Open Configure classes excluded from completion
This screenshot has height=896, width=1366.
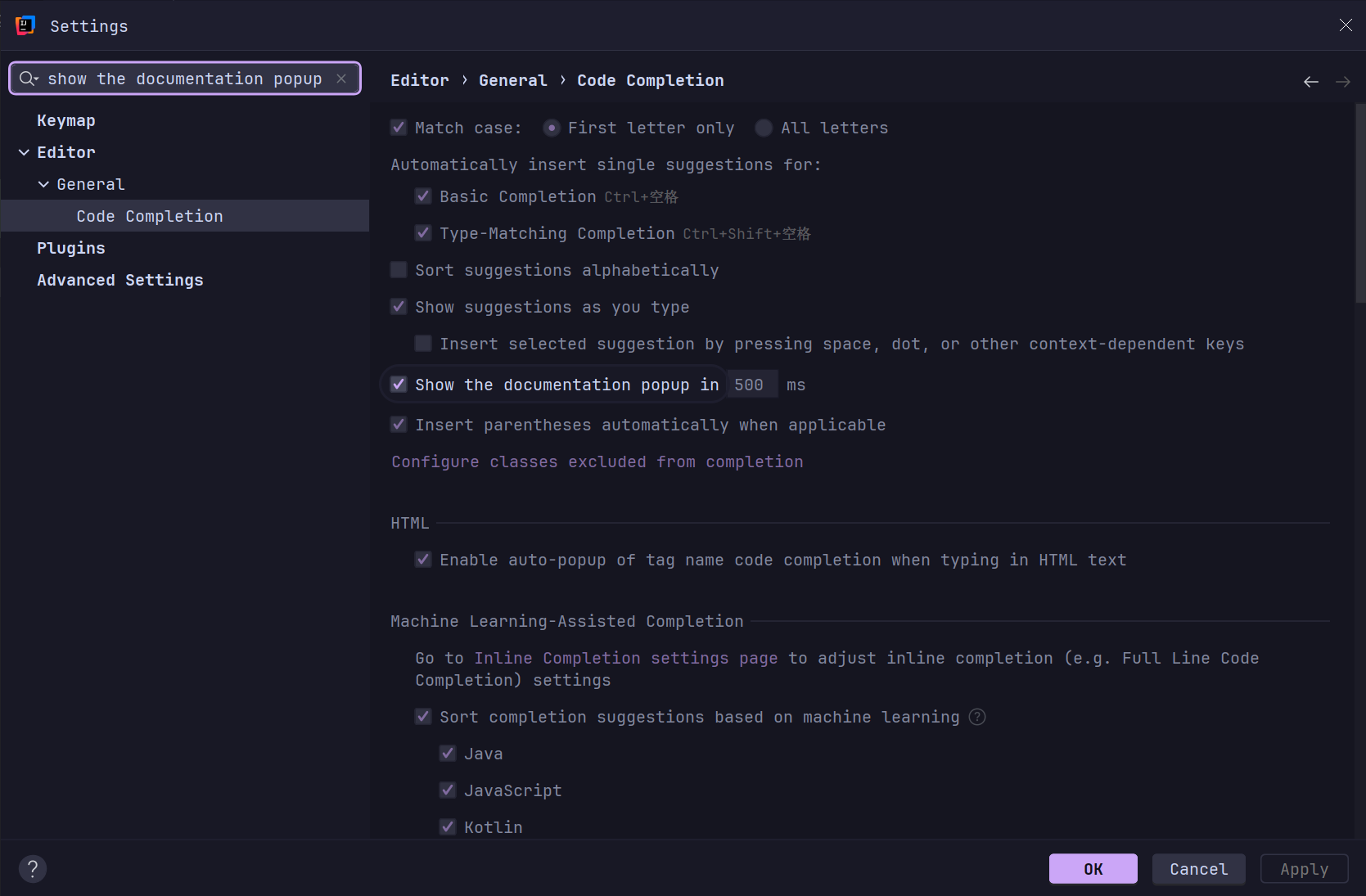[x=597, y=461]
